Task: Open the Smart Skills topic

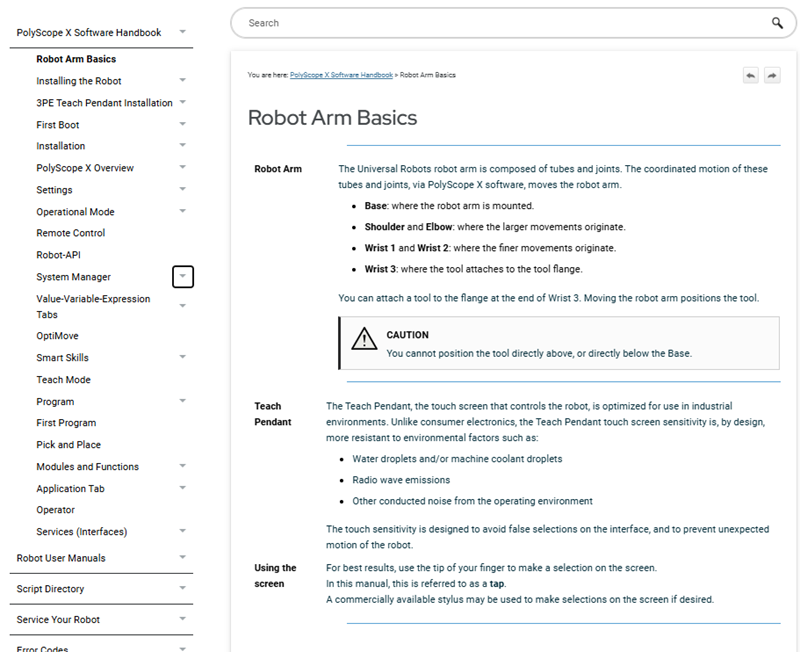Action: pyautogui.click(x=62, y=358)
